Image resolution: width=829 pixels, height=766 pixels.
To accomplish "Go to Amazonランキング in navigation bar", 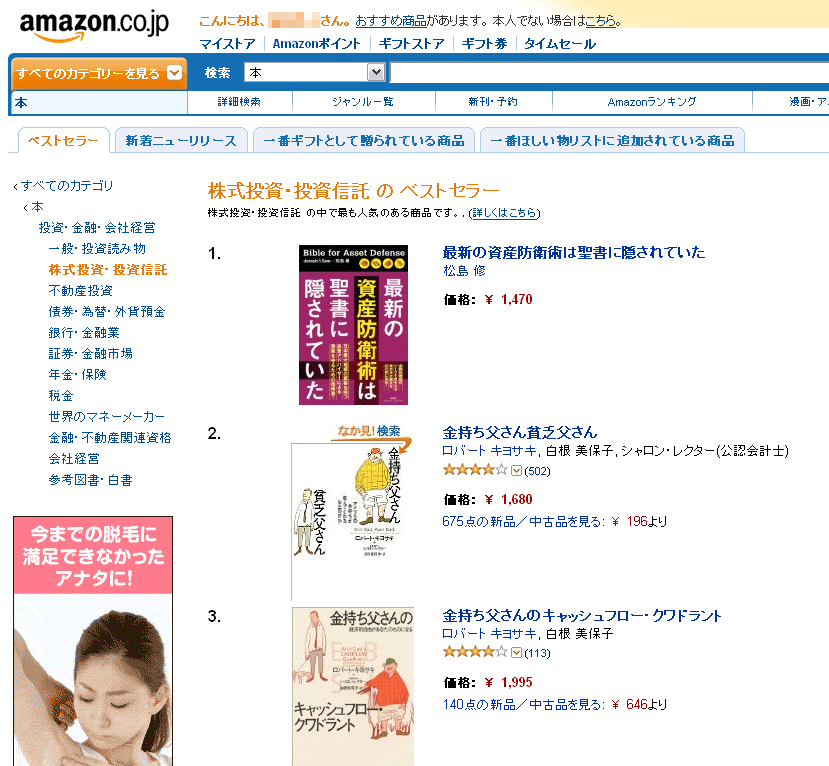I will point(652,101).
